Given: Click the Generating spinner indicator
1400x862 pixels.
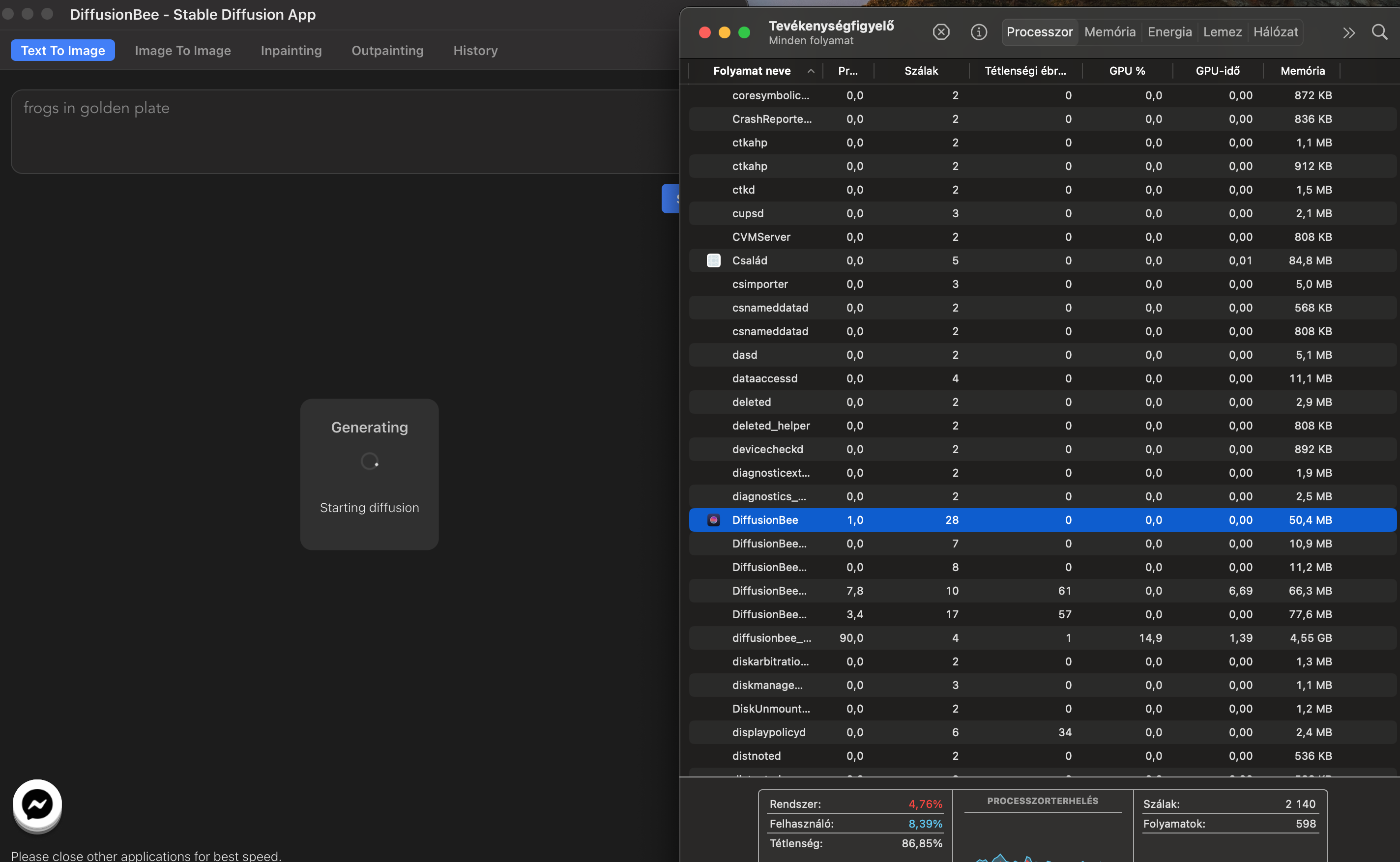Looking at the screenshot, I should click(370, 461).
